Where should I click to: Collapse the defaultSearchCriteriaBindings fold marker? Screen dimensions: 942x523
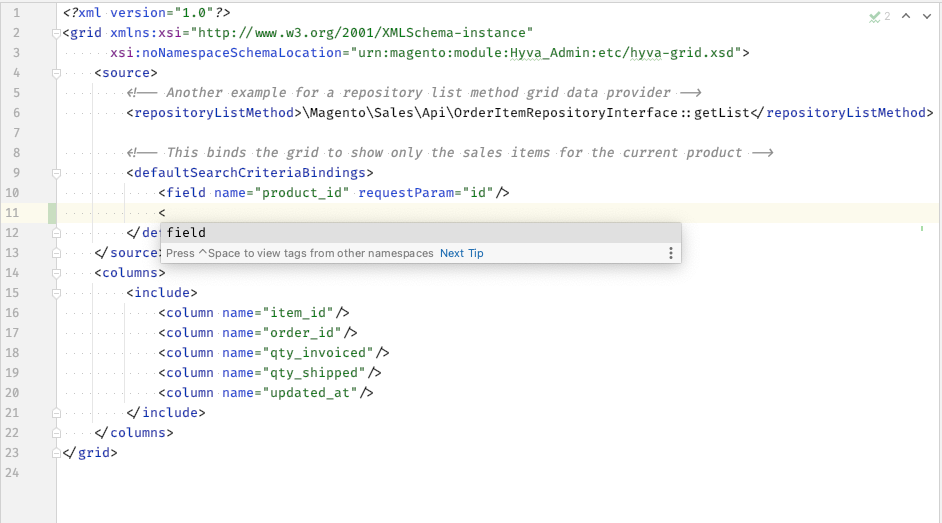coord(56,173)
